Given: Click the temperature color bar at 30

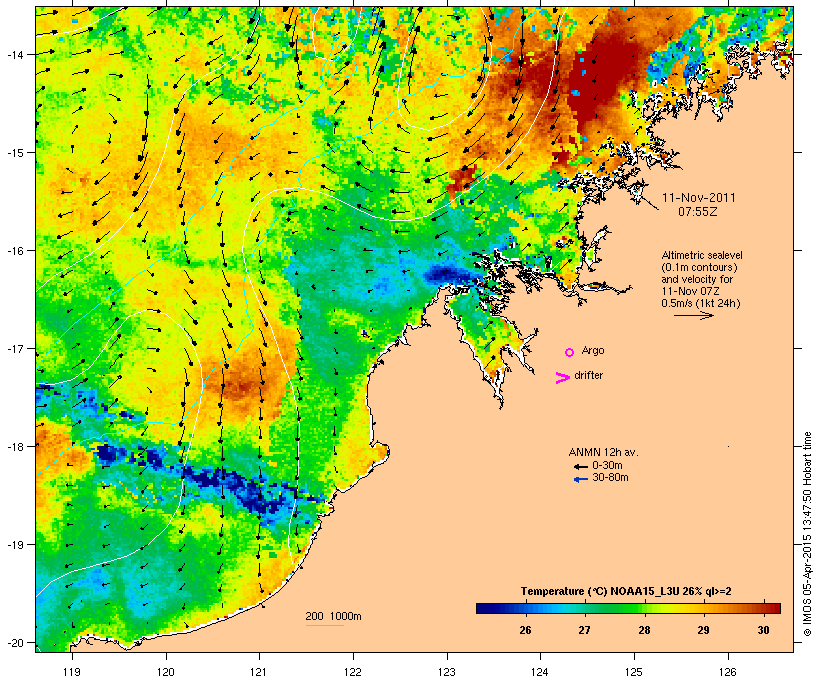Looking at the screenshot, I should click(x=764, y=608).
